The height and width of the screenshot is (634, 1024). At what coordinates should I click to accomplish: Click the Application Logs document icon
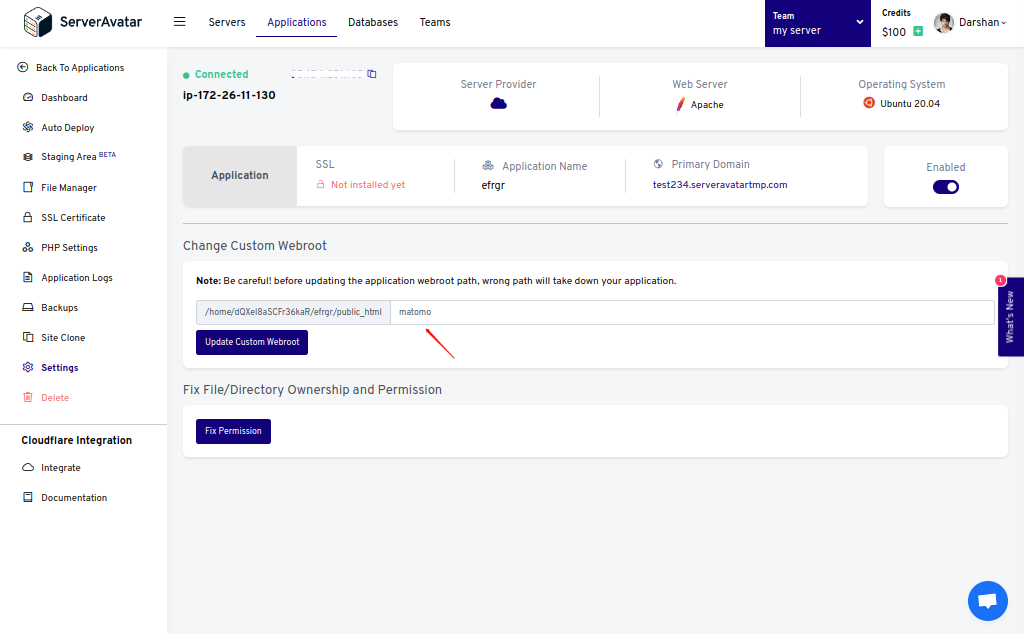pos(28,277)
